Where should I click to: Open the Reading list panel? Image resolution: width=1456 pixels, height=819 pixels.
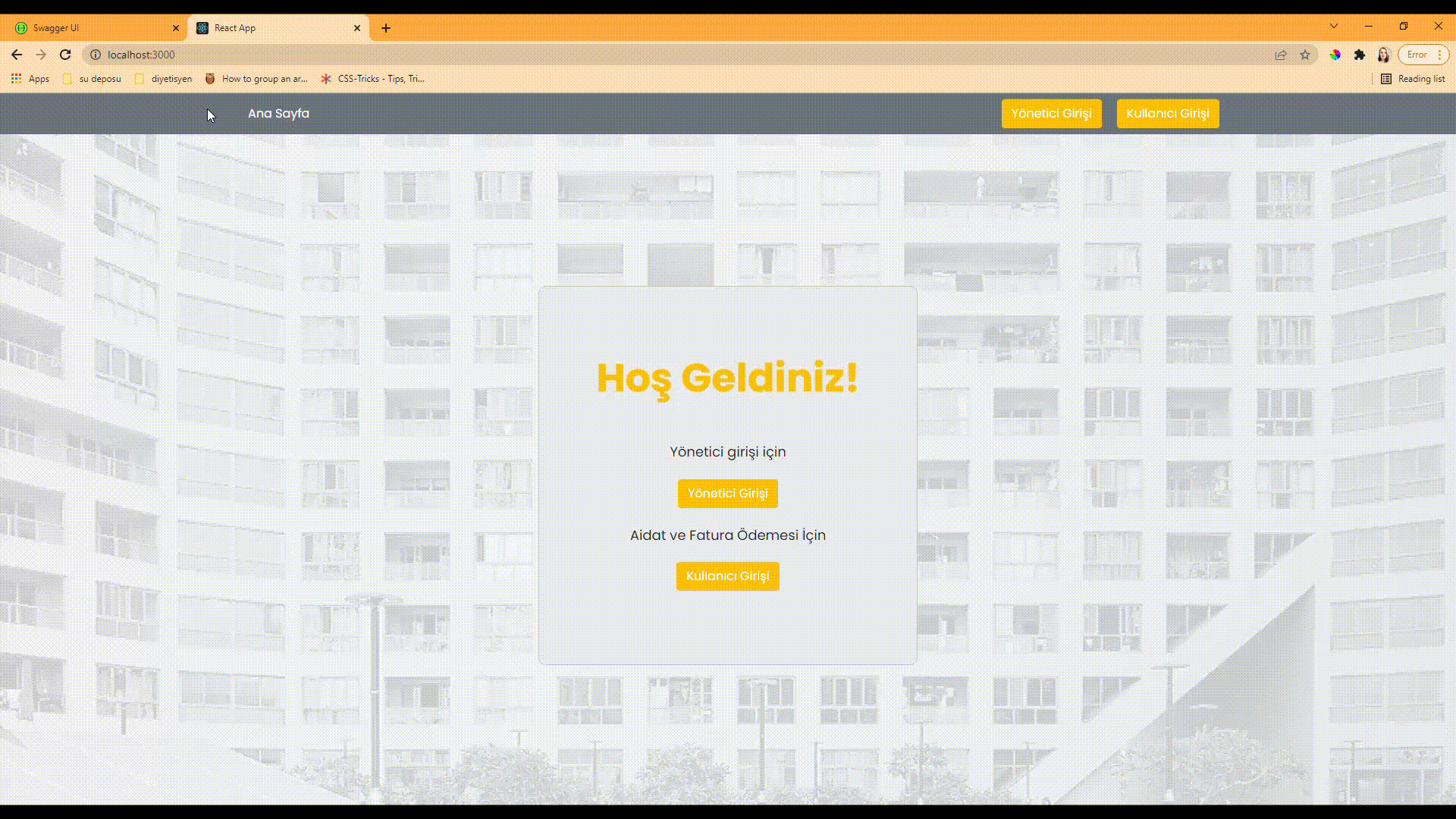(1413, 79)
